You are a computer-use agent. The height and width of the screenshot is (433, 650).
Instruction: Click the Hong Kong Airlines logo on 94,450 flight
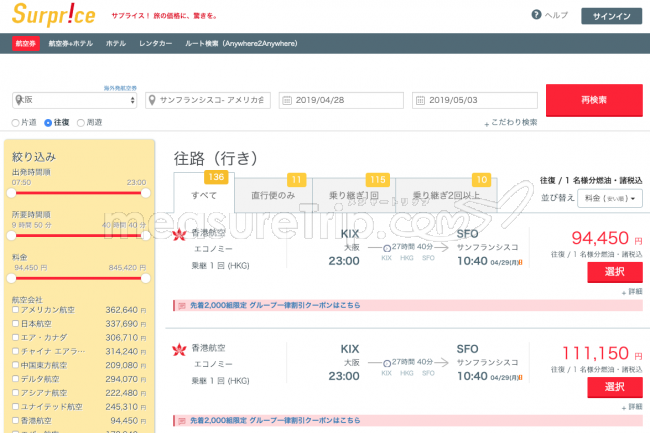(179, 235)
